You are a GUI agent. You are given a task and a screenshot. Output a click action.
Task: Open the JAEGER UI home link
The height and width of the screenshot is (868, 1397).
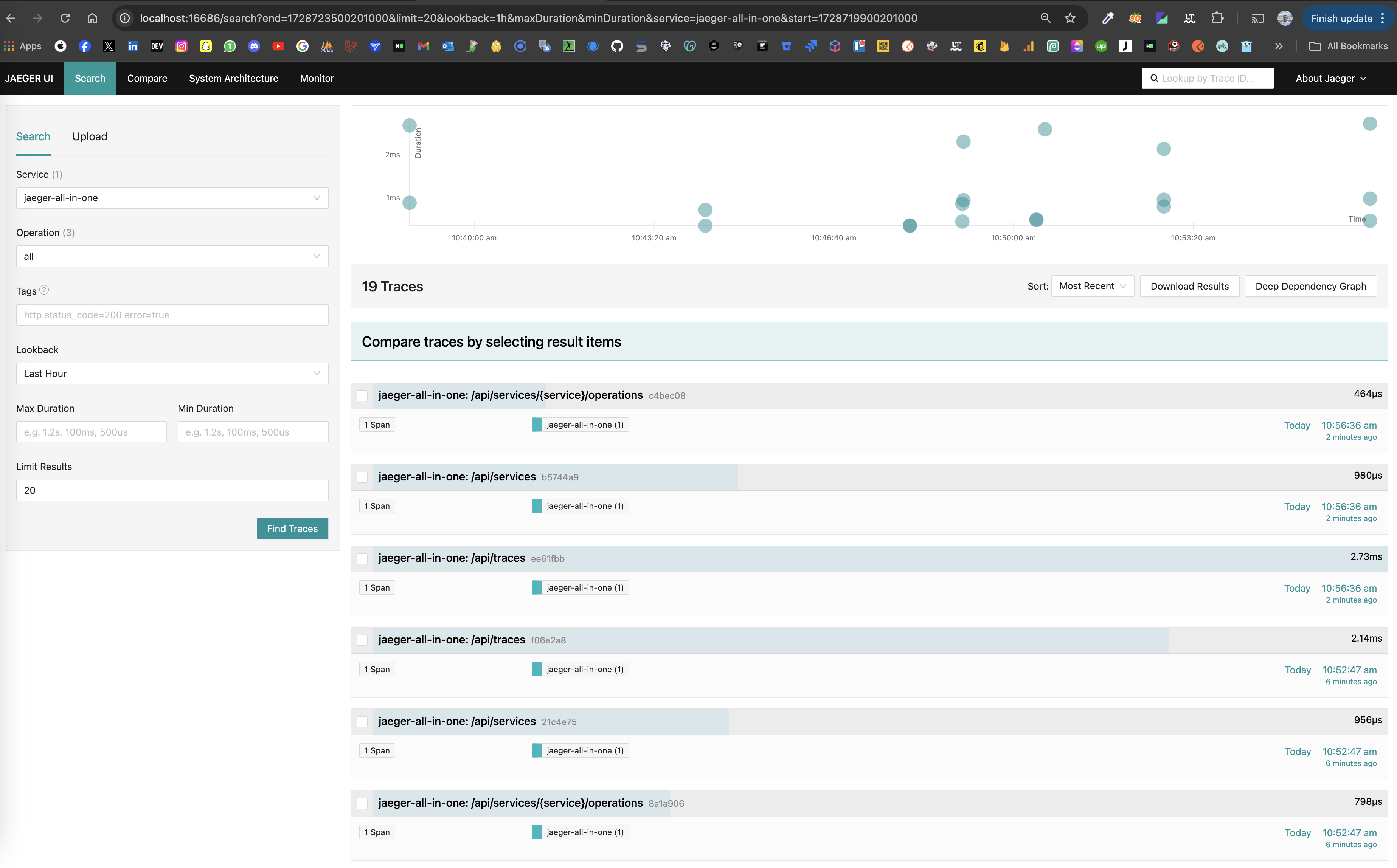(29, 78)
